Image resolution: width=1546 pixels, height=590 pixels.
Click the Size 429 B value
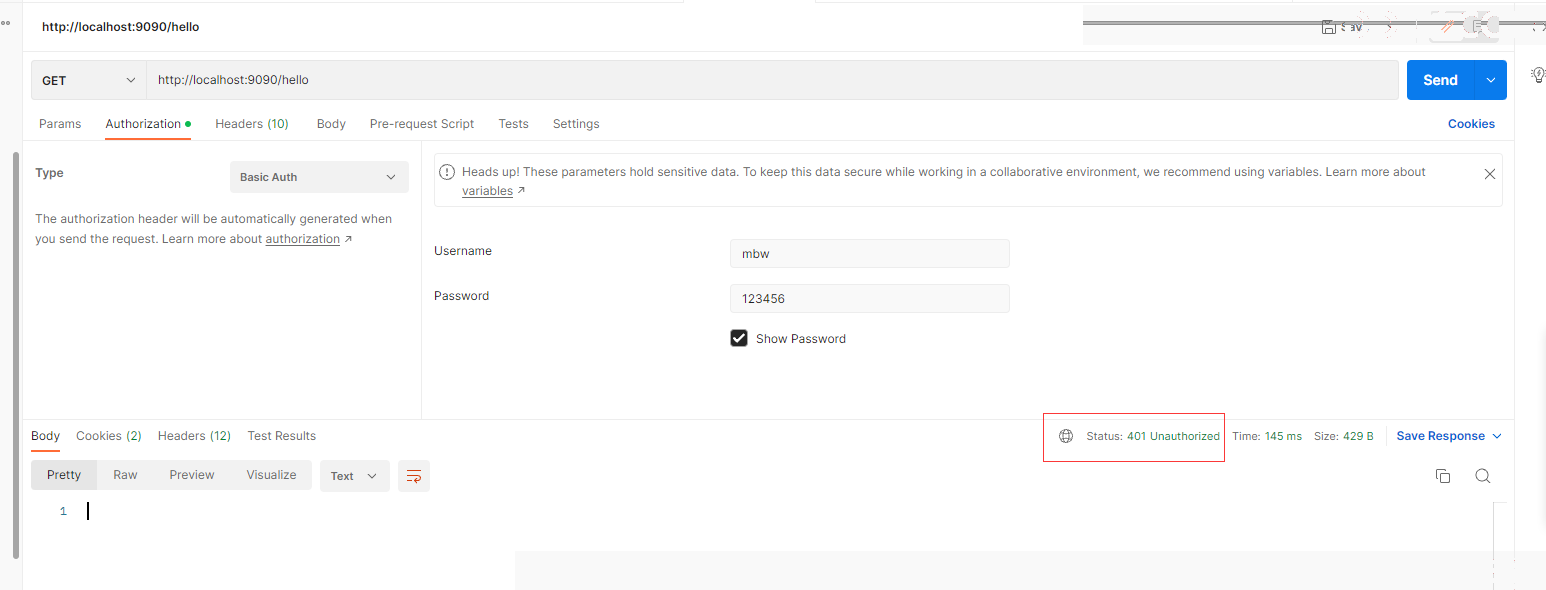[x=1357, y=436]
